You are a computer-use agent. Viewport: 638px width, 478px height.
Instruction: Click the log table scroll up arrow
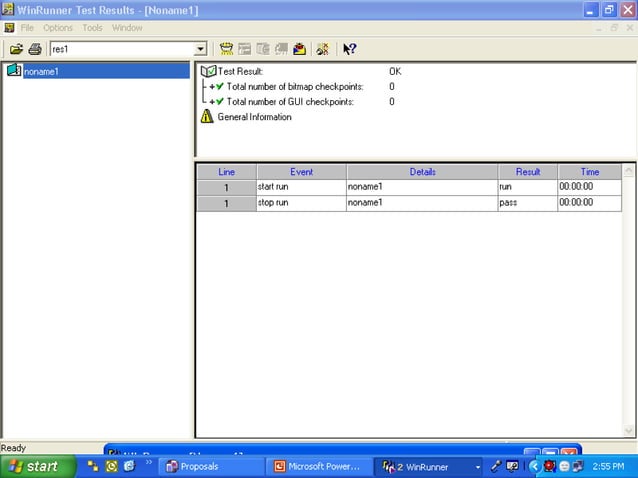629,170
